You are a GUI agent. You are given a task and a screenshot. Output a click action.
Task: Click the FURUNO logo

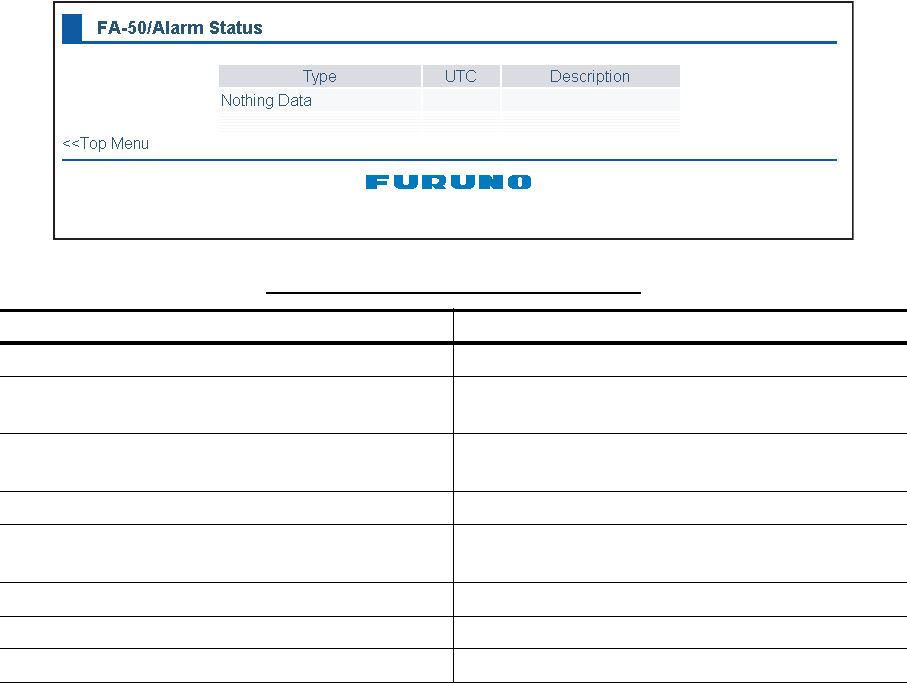tap(448, 182)
